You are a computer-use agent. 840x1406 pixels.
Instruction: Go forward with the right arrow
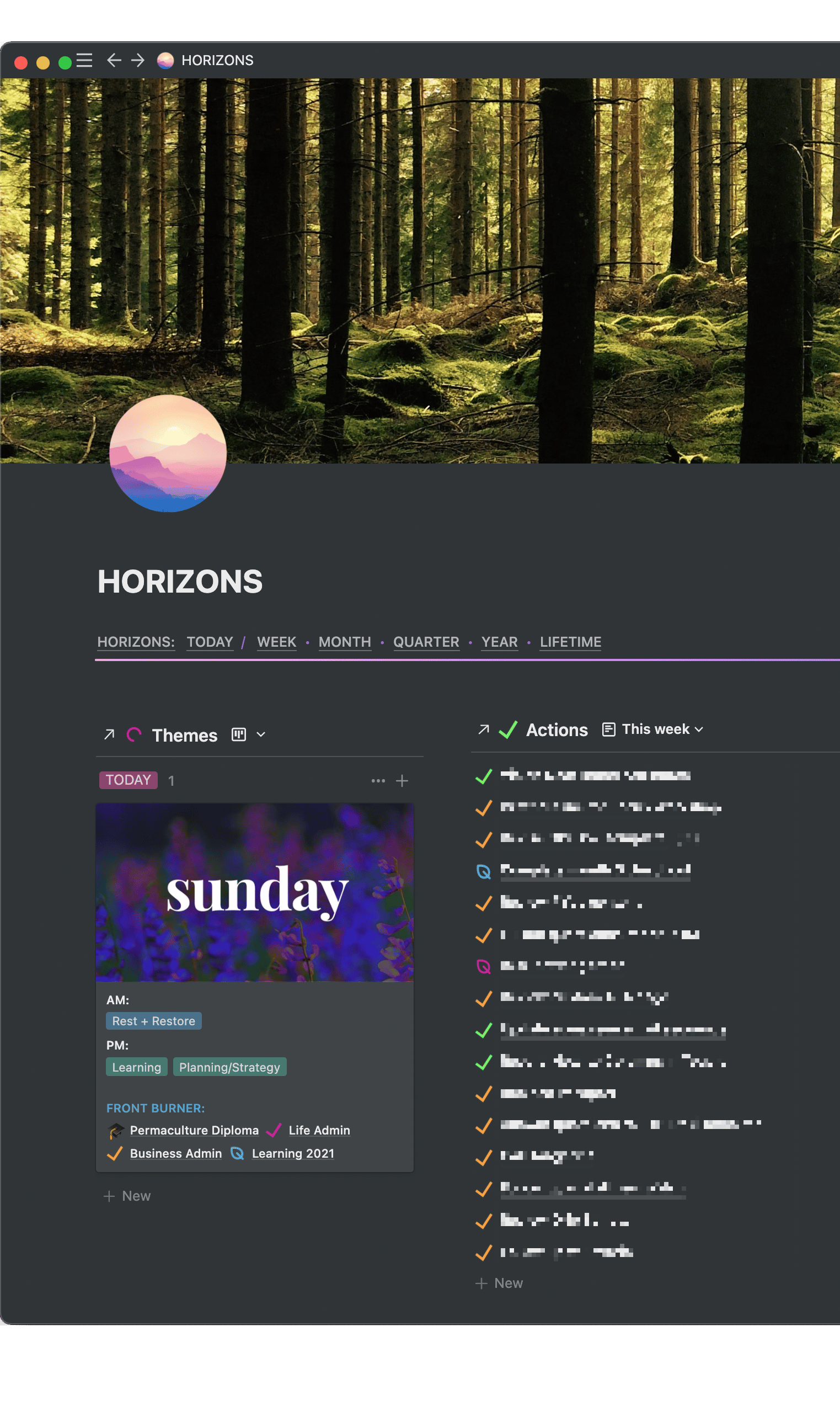(137, 60)
